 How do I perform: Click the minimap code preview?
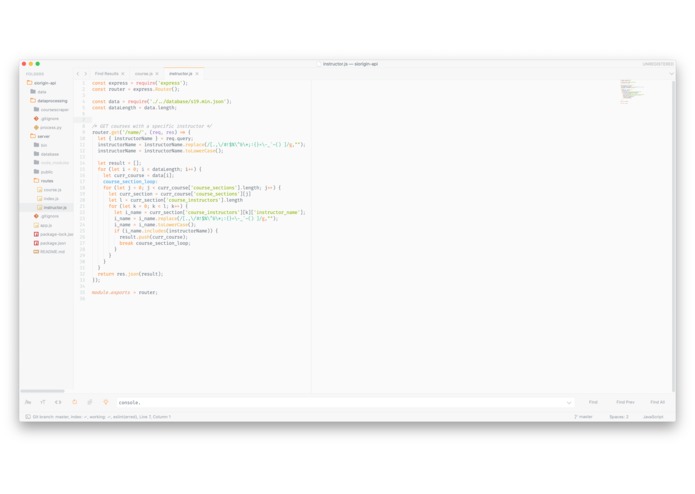[631, 92]
